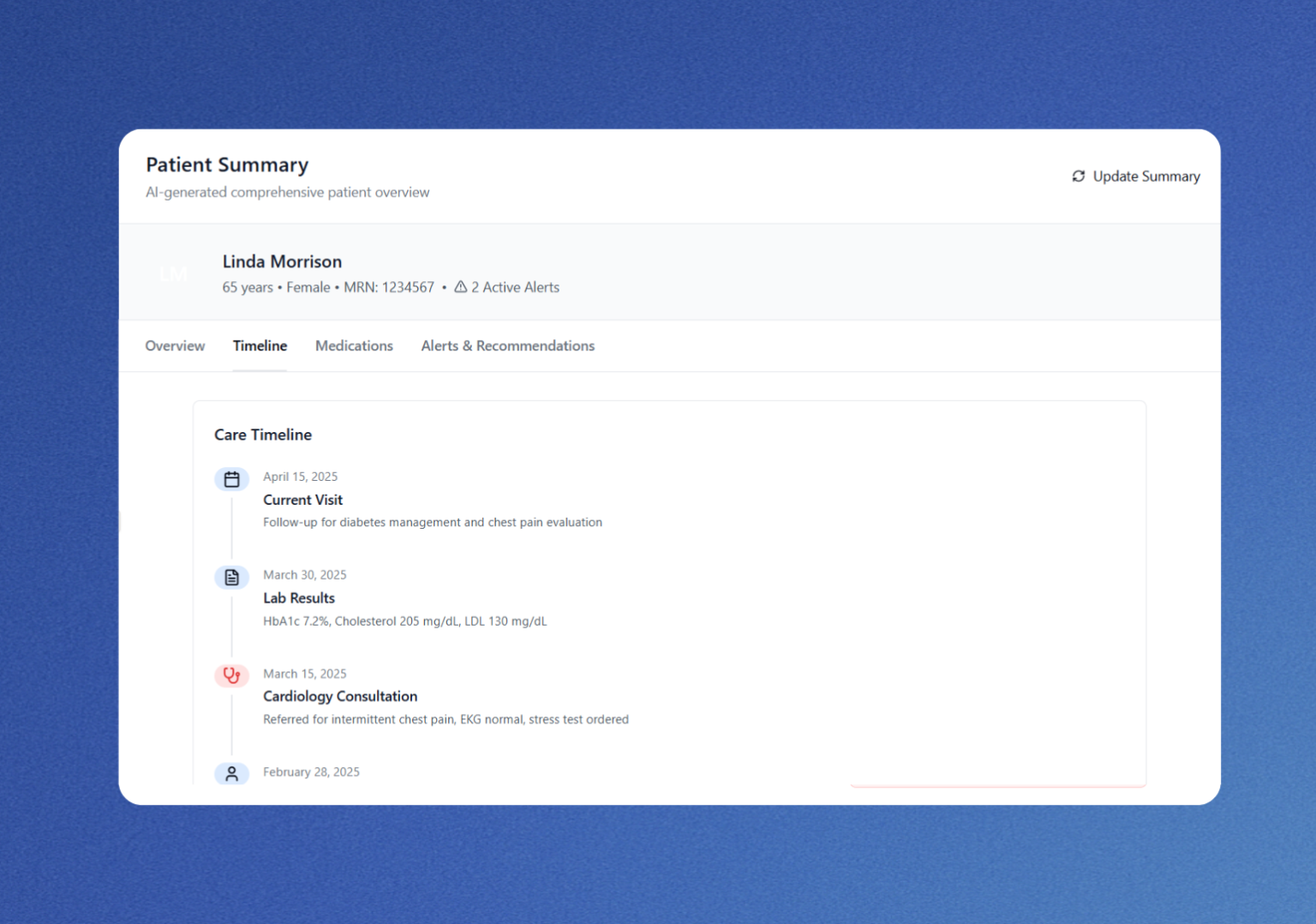Click the Care Timeline heading
The image size is (1316, 924).
[x=263, y=435]
